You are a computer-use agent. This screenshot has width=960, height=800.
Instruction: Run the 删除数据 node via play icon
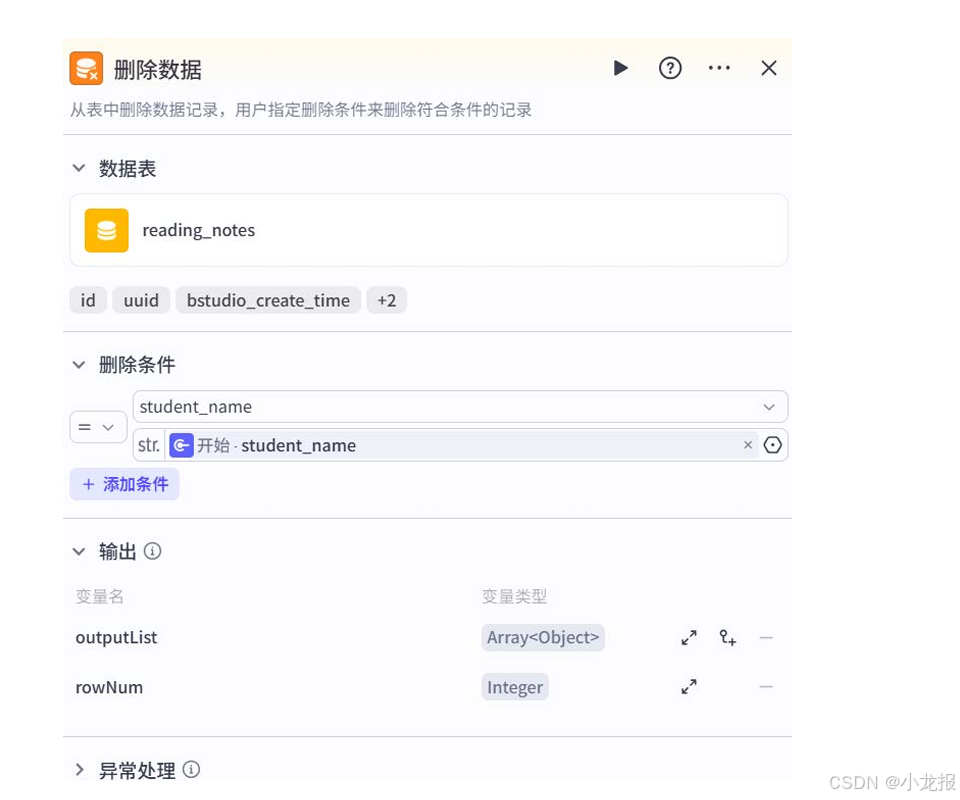(620, 68)
